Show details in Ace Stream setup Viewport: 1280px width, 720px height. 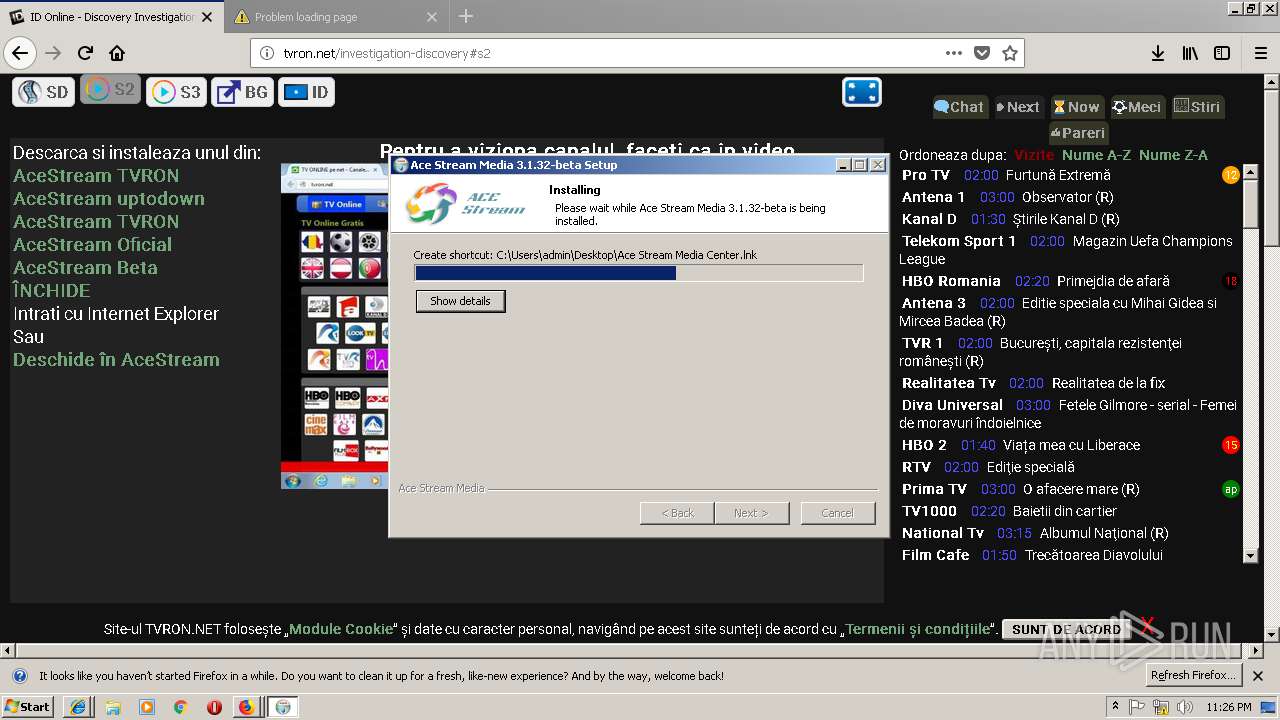click(x=460, y=301)
